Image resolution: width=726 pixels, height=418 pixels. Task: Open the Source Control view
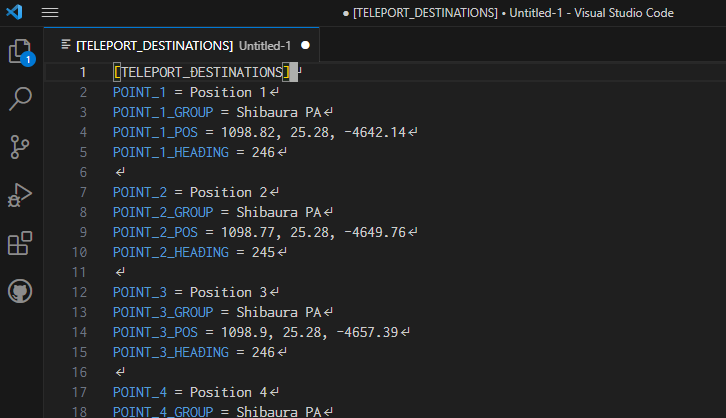20,147
